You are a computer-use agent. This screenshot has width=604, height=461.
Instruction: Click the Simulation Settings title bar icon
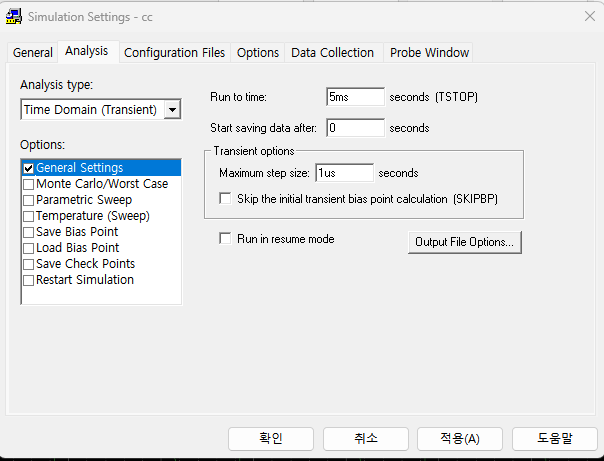tap(13, 17)
